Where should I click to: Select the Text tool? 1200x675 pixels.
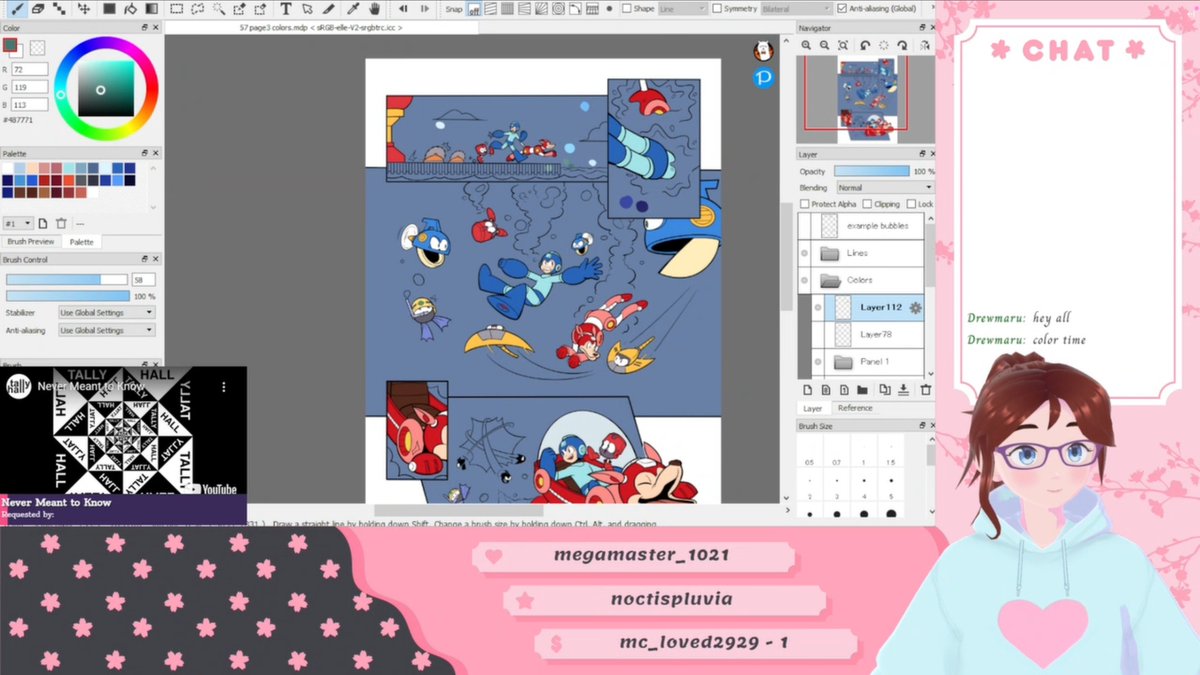coord(286,8)
